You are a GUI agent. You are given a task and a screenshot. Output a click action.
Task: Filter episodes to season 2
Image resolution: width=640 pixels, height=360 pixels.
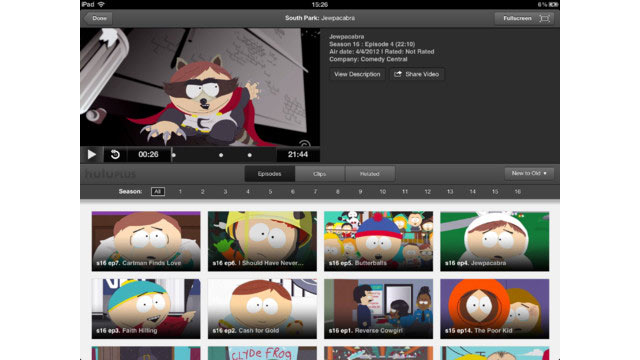pos(202,191)
